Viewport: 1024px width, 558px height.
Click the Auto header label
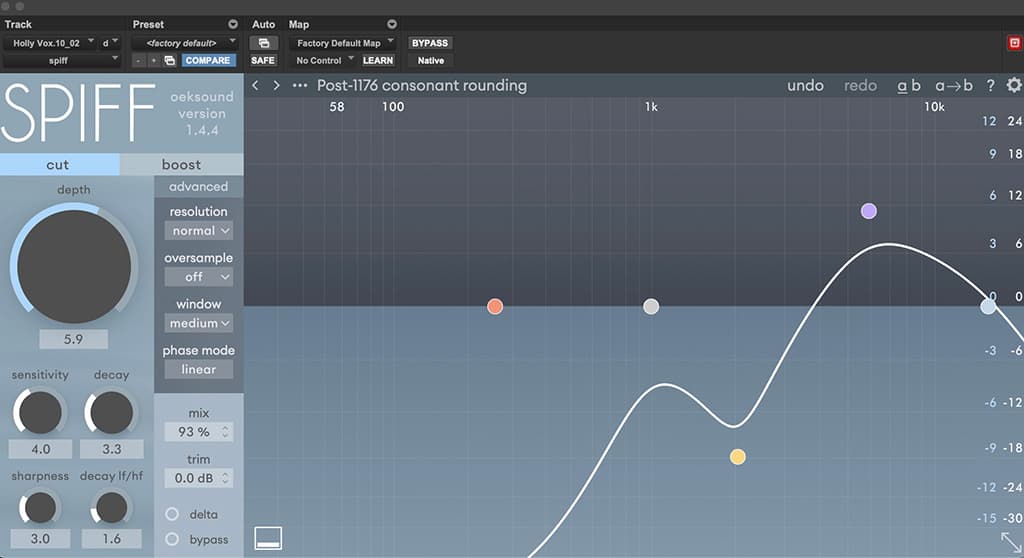[264, 24]
